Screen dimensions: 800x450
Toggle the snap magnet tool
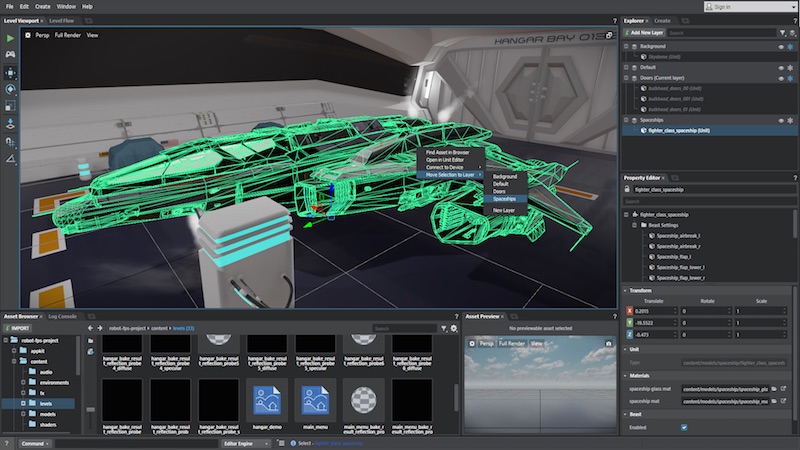pos(10,141)
